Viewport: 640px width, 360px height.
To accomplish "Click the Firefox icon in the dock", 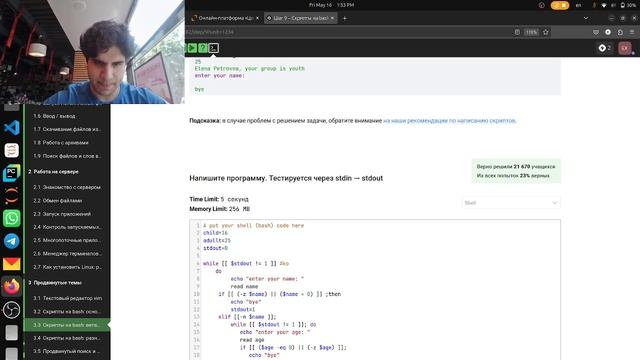I will 11,287.
